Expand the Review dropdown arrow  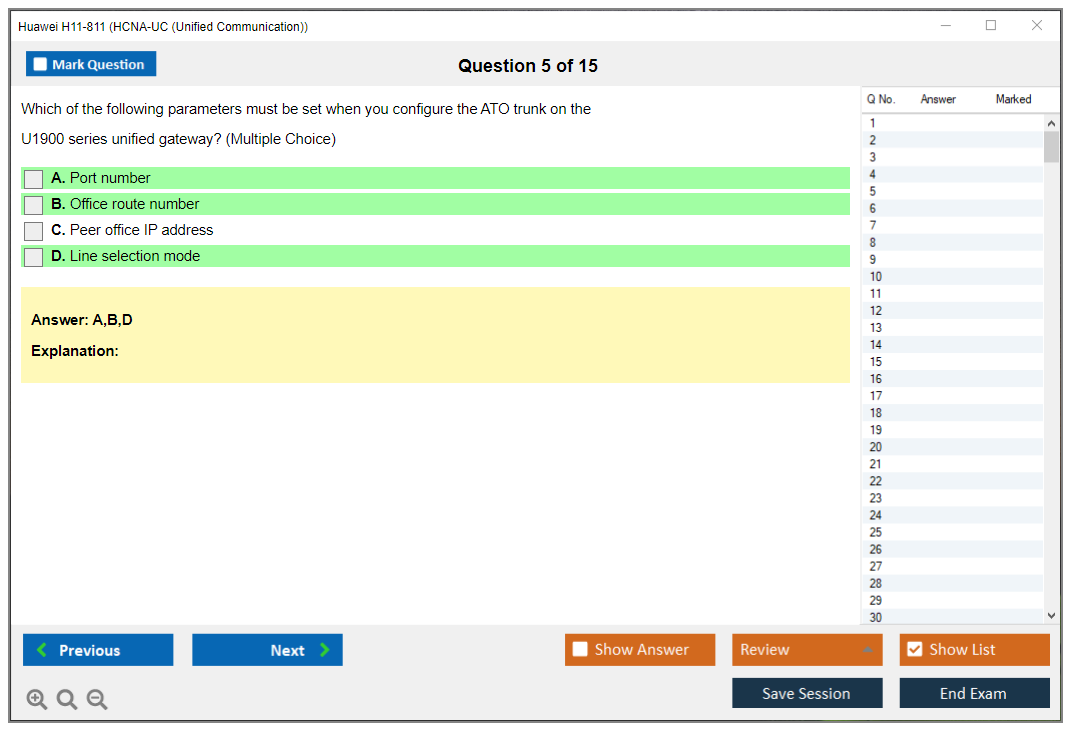(x=867, y=650)
